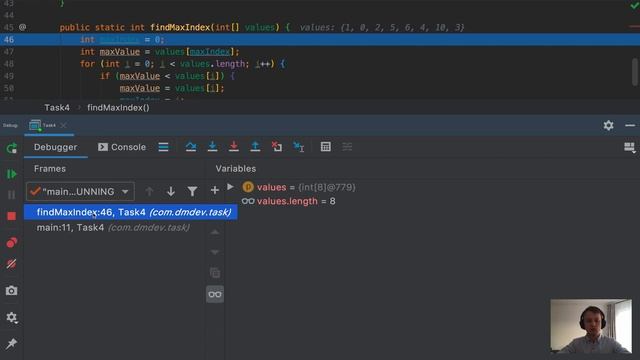Click the camera thread dump icon
This screenshot has width=640, height=360.
coord(11,291)
